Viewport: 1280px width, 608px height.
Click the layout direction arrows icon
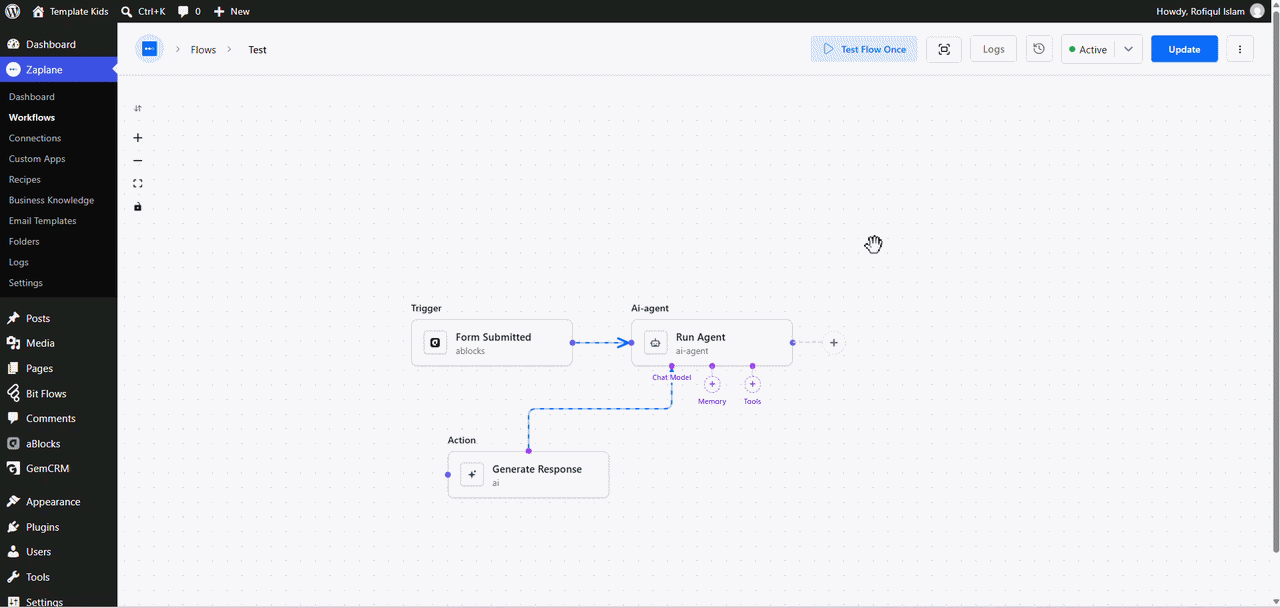[x=138, y=108]
